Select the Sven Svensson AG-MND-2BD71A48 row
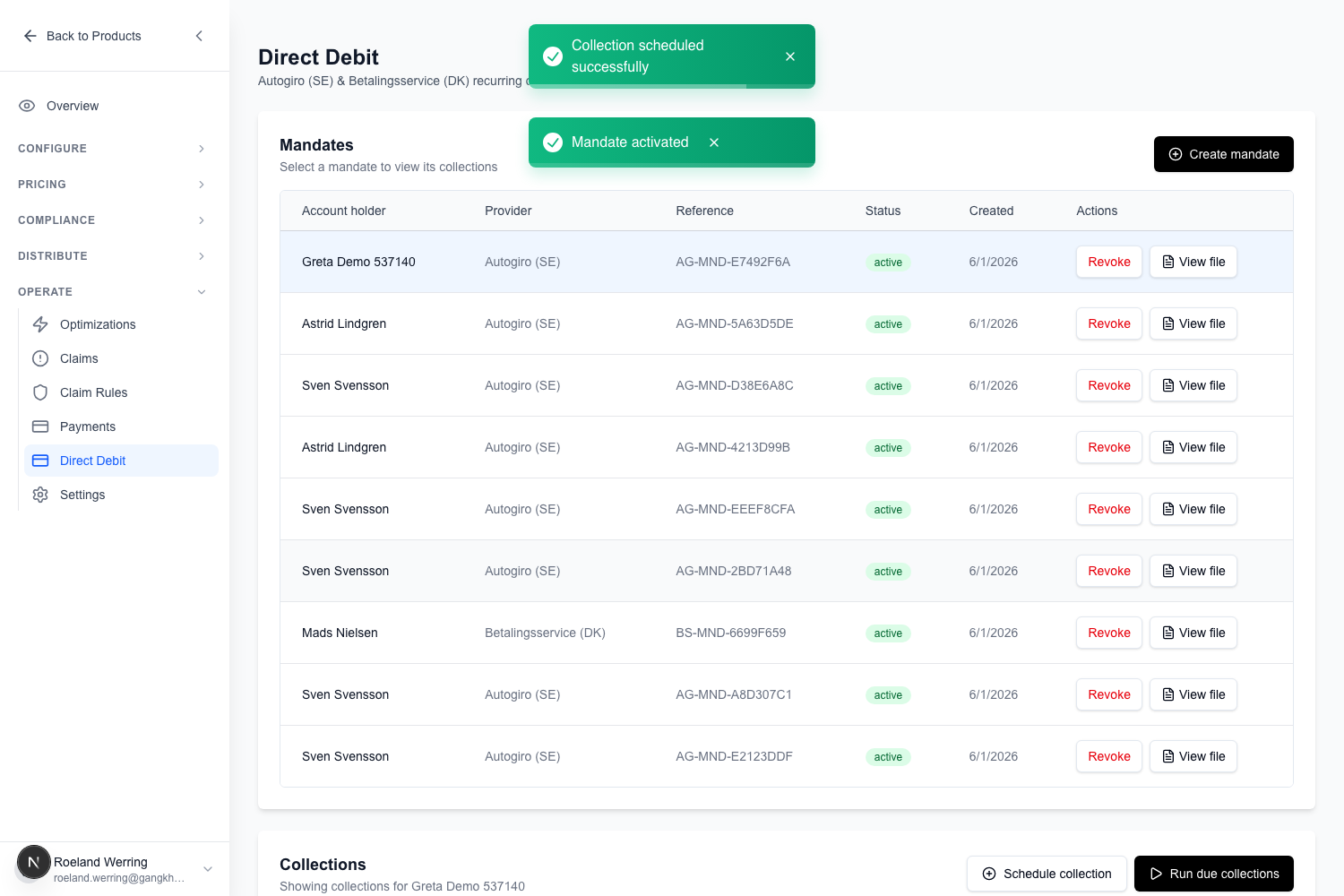This screenshot has width=1344, height=896. [787, 571]
